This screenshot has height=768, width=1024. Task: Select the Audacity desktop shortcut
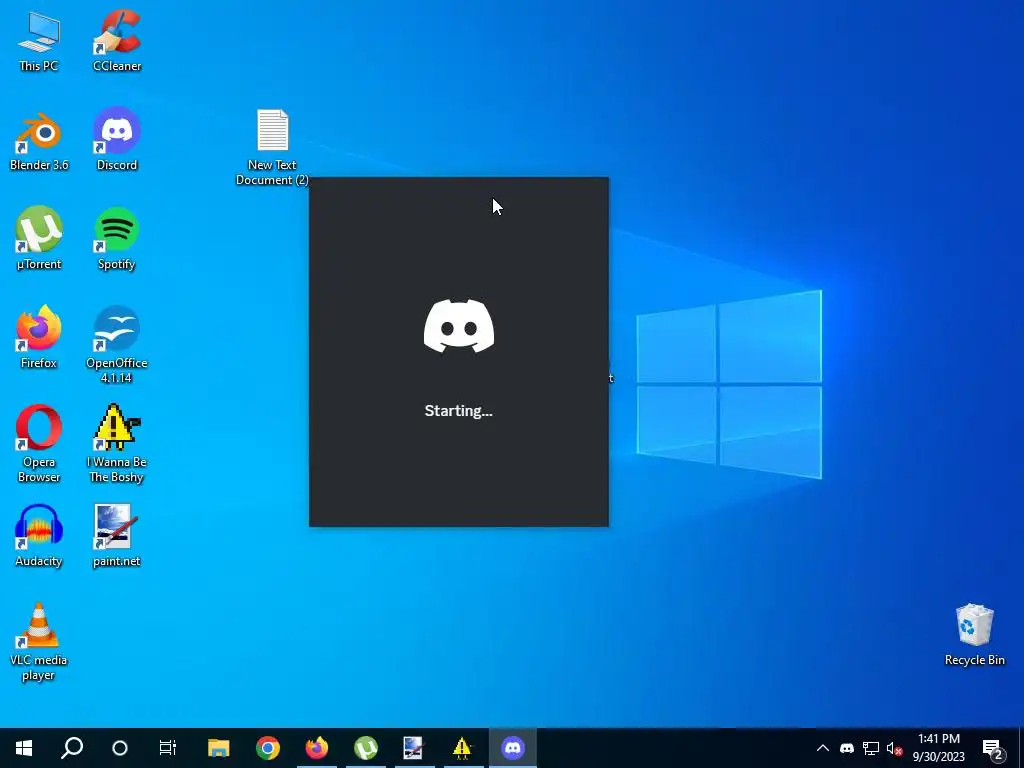pos(39,536)
